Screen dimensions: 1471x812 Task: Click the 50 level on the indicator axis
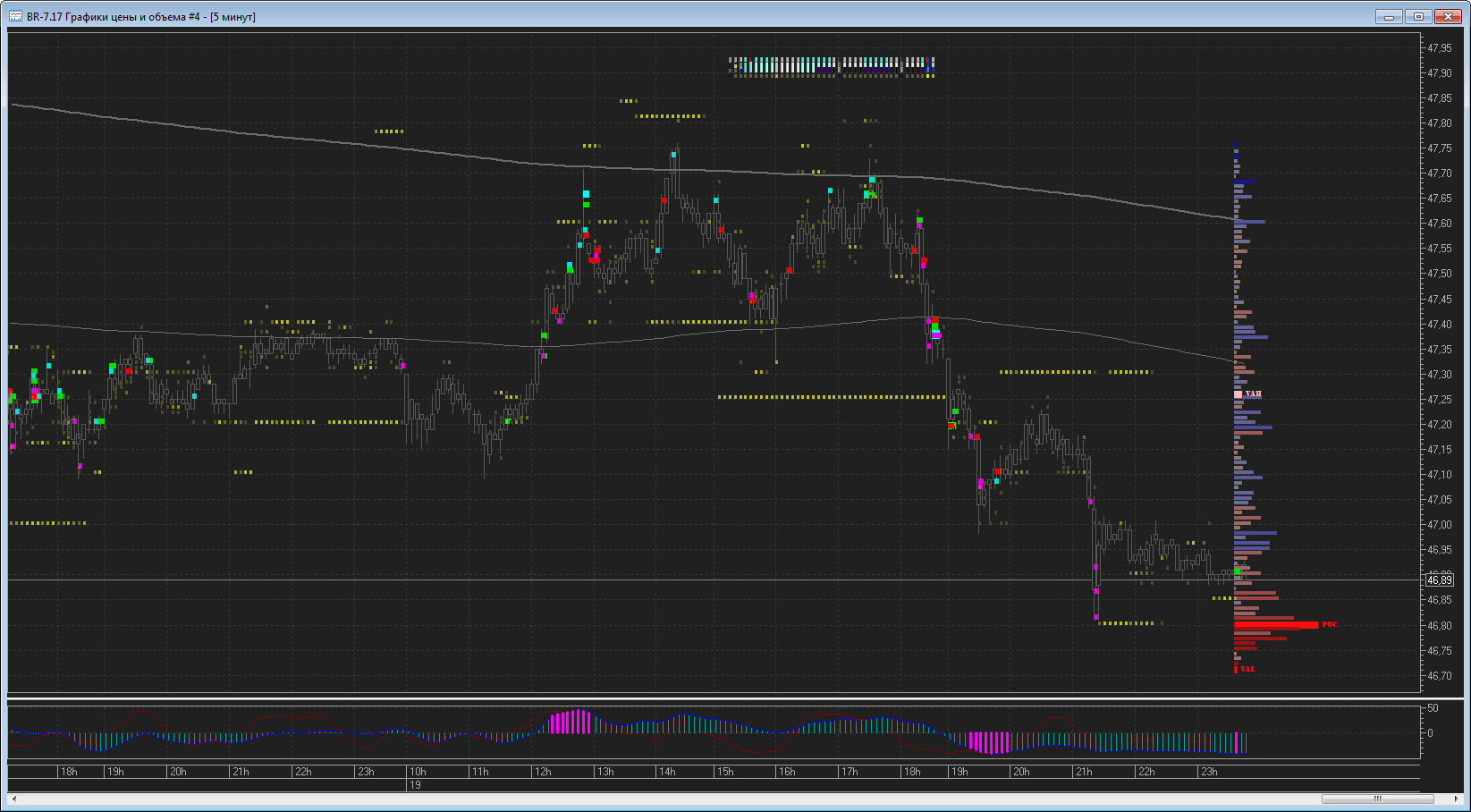1433,708
